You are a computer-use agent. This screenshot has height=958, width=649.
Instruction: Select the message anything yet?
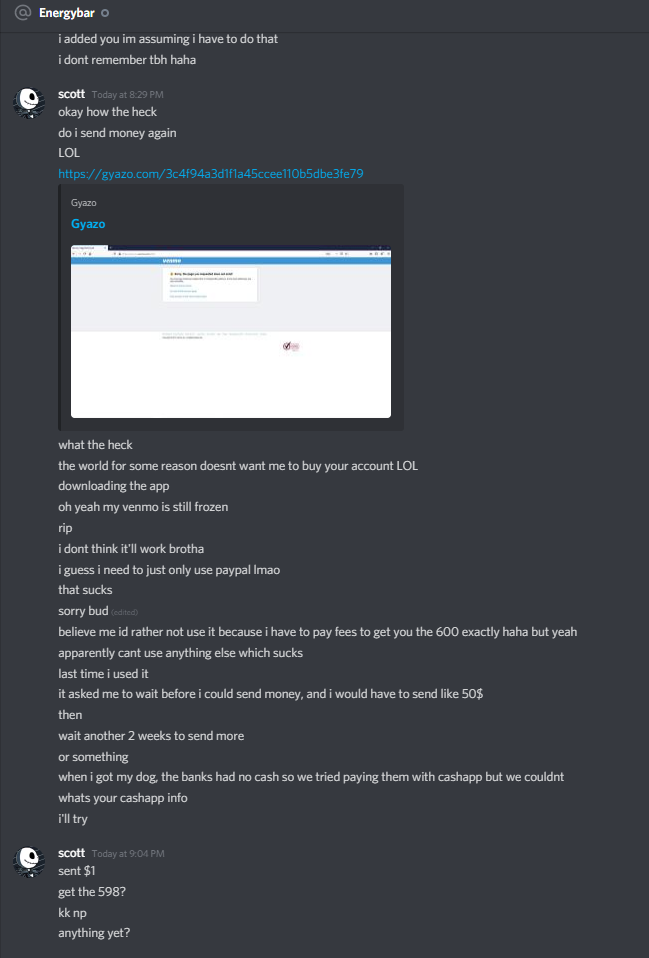pos(94,933)
